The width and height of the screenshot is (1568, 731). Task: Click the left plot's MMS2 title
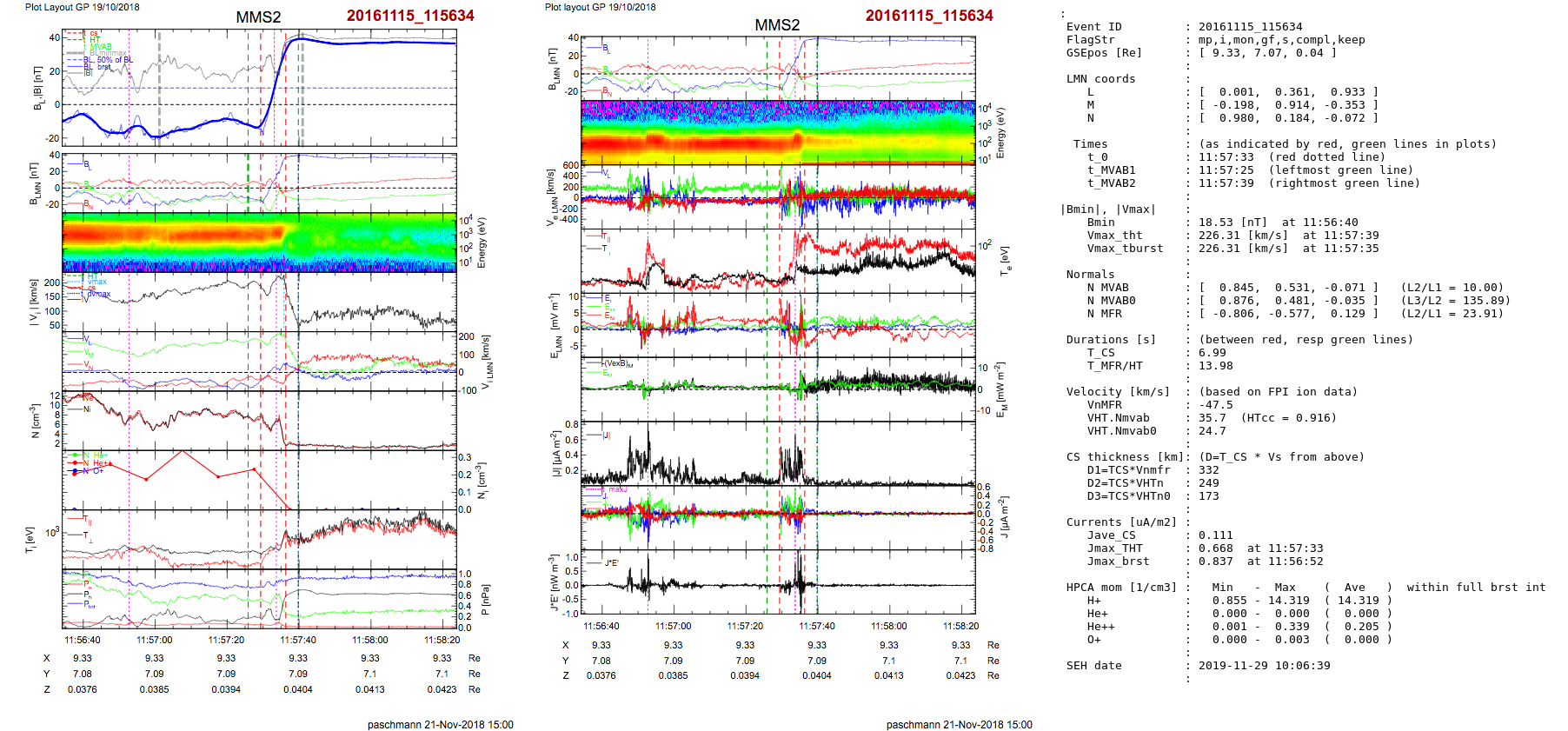pyautogui.click(x=258, y=17)
